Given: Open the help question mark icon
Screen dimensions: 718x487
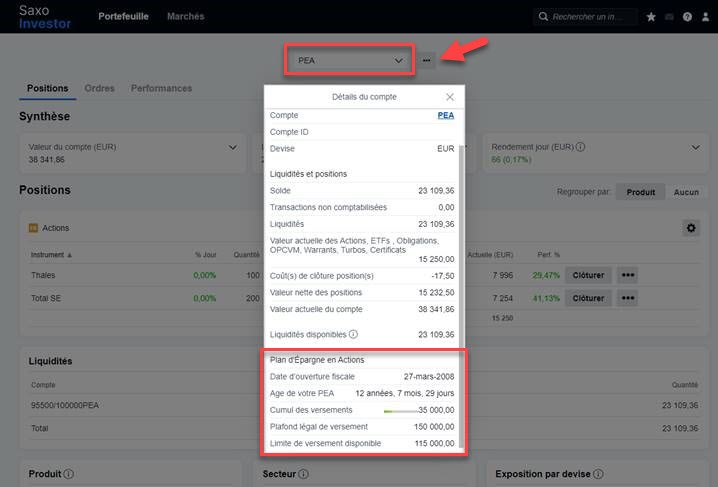Looking at the screenshot, I should (x=687, y=17).
